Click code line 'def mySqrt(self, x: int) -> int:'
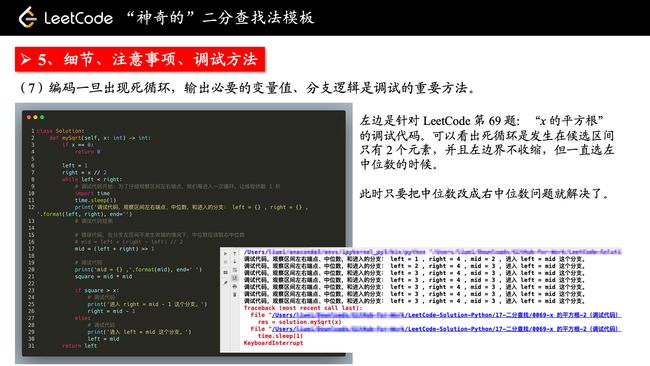The image size is (650, 366). (x=100, y=138)
